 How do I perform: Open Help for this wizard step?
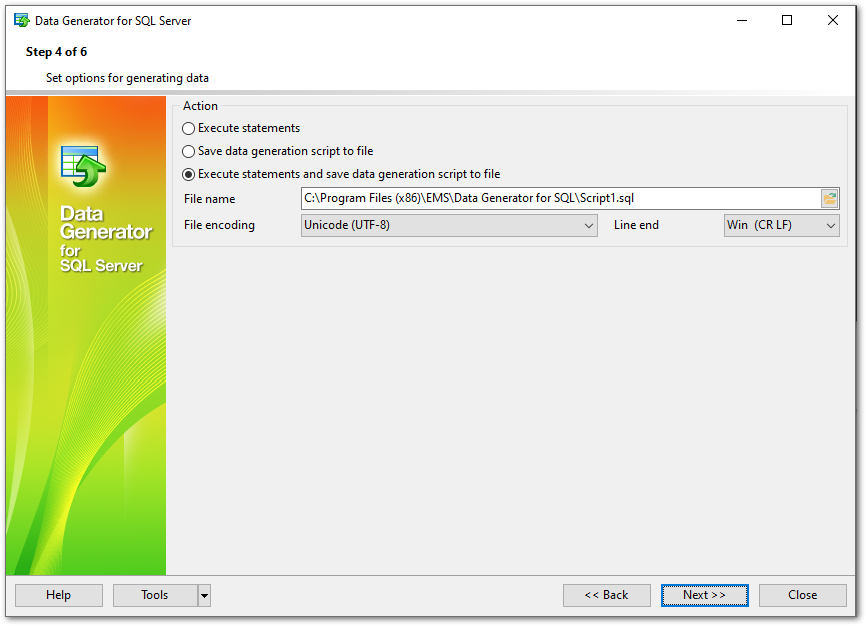click(59, 595)
